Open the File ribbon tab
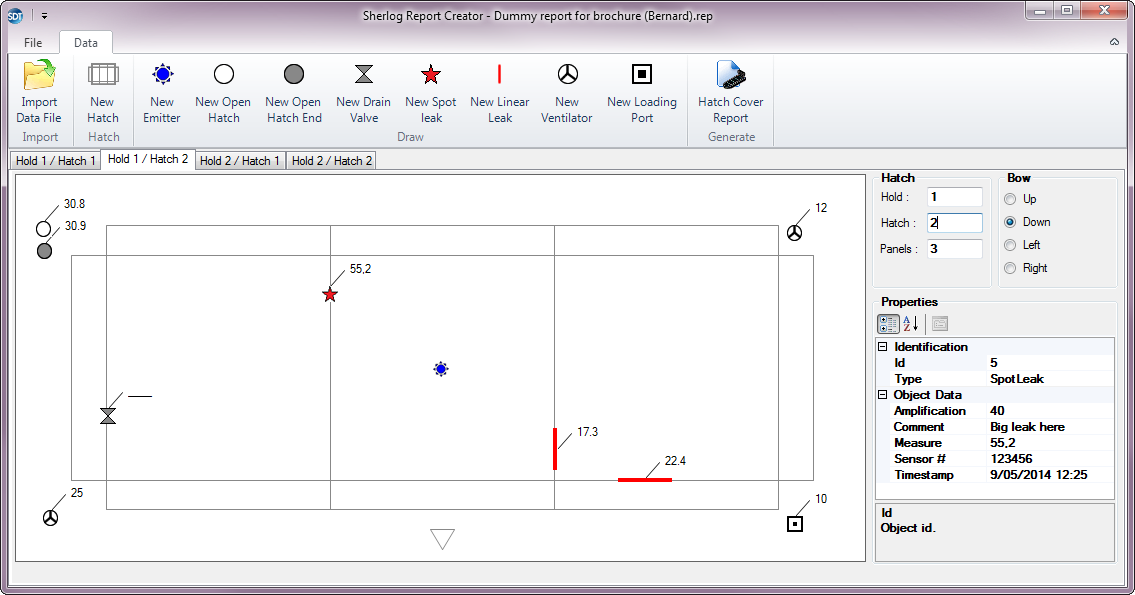This screenshot has height=595, width=1135. coord(33,43)
